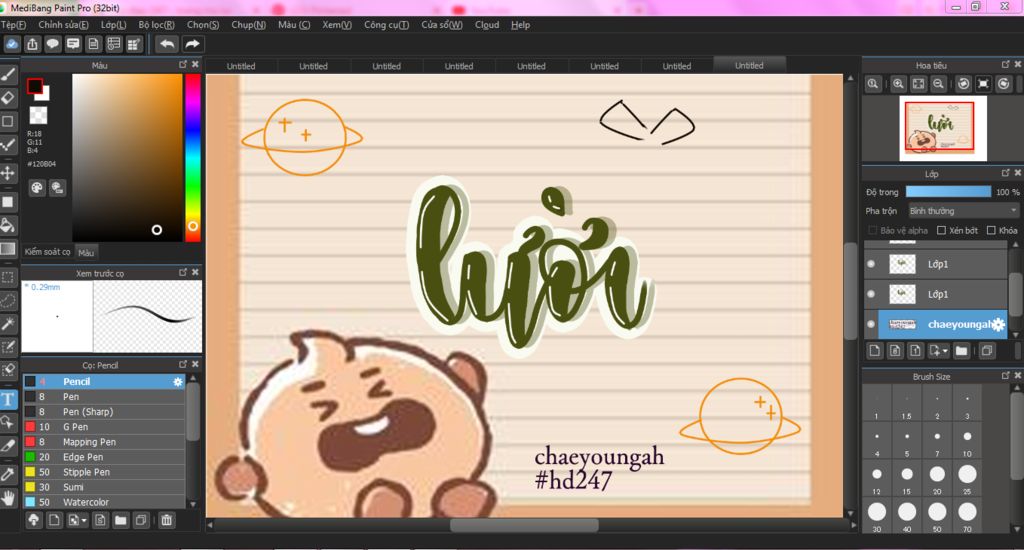Viewport: 1024px width, 550px height.
Task: Click the canvas horizontal scrollbar
Action: tap(524, 525)
